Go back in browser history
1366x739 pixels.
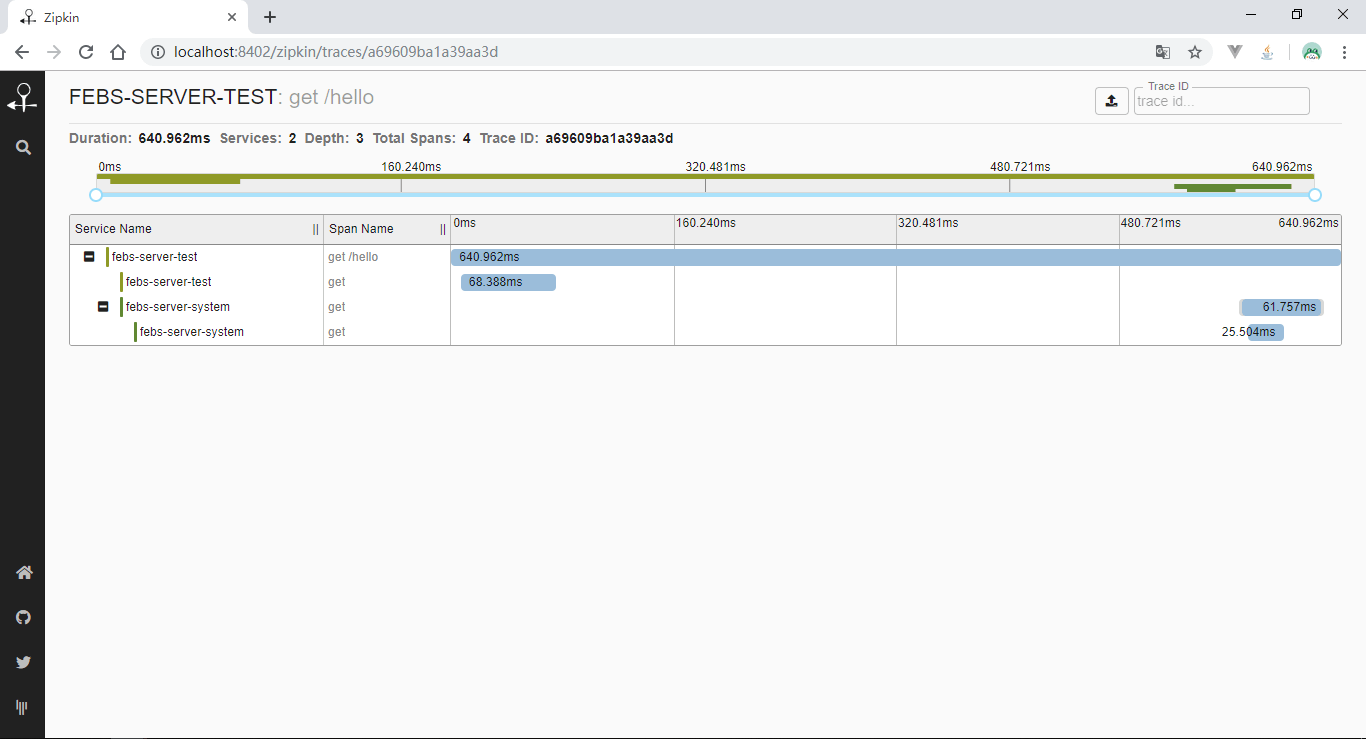point(22,52)
